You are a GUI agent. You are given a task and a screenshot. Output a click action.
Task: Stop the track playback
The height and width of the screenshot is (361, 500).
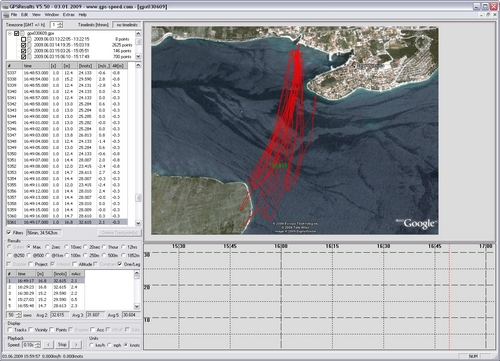click(62, 345)
